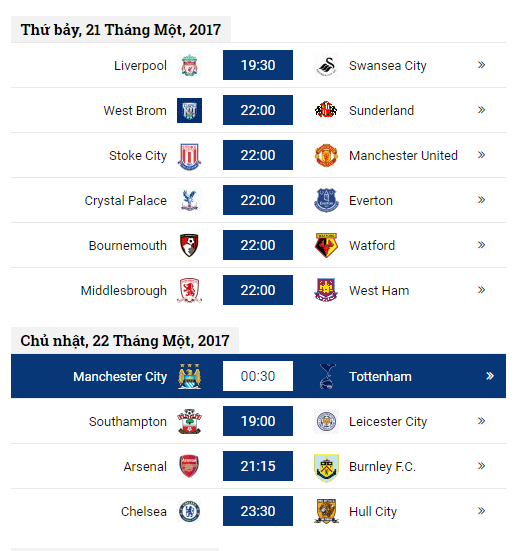Select the Chelsea club logo
Screen dimensions: 516x551
[x=189, y=511]
